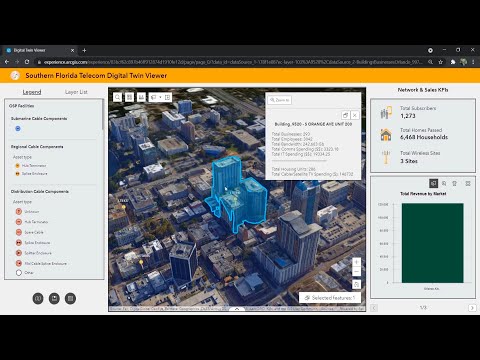Screen dimensions: 480x360
Task: Click the Total Homes Passed house icon
Action: click(386, 135)
